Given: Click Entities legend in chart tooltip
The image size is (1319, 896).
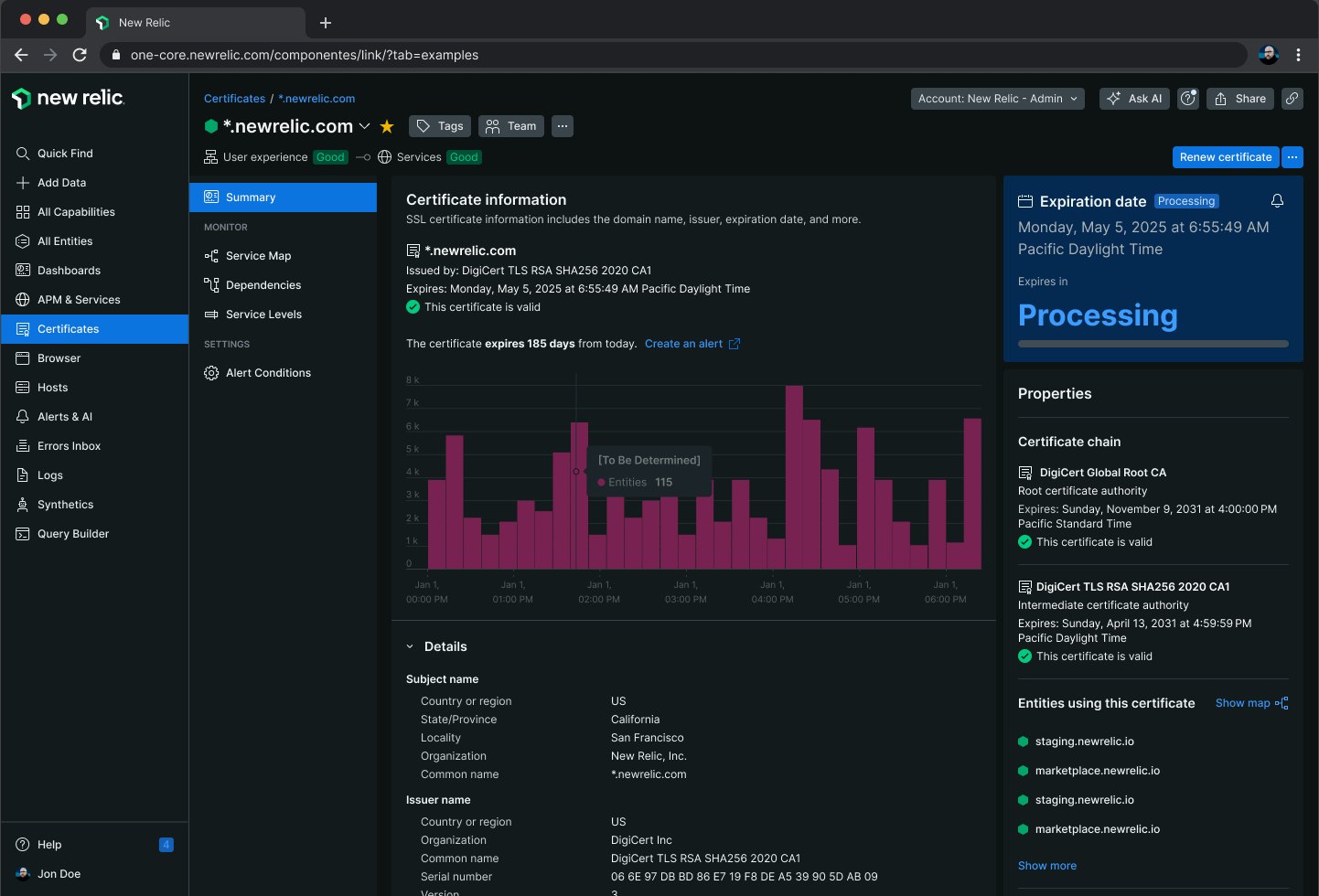Looking at the screenshot, I should pyautogui.click(x=635, y=483).
